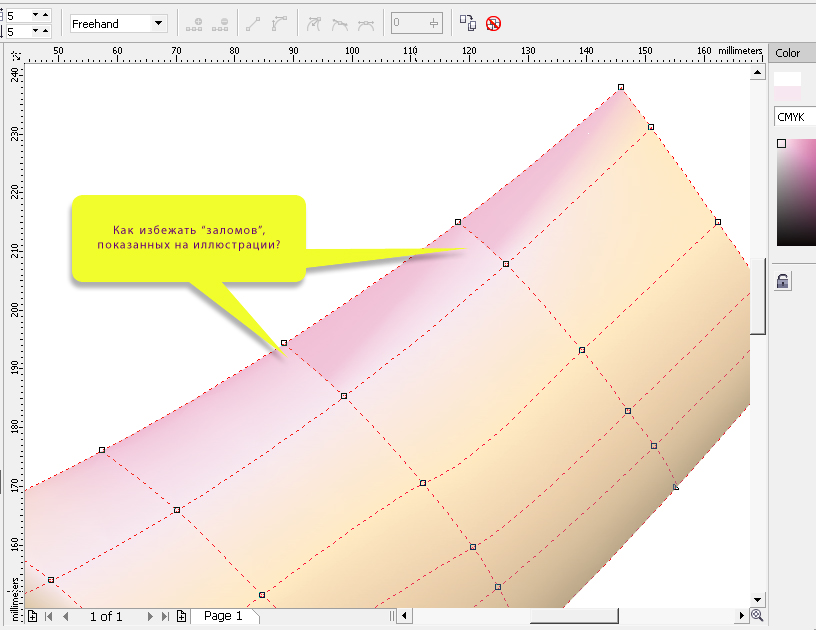Click the copy mesh fill properties icon
816x630 pixels.
pyautogui.click(x=468, y=23)
